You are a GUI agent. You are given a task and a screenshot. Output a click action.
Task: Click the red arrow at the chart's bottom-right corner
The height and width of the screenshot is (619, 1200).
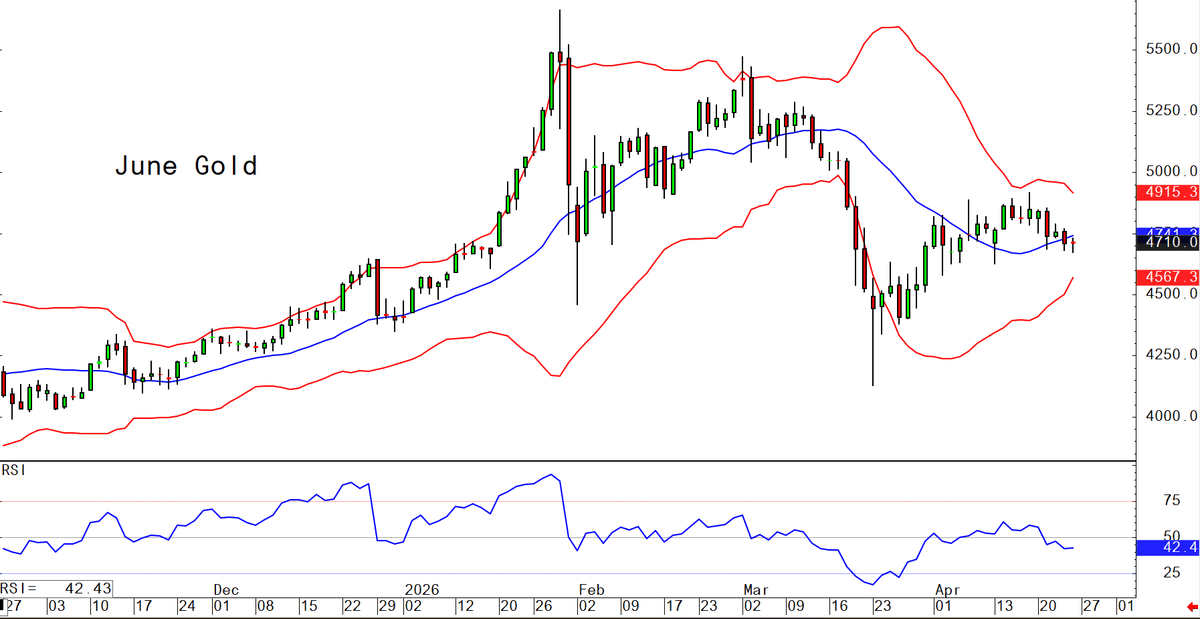click(1190, 607)
